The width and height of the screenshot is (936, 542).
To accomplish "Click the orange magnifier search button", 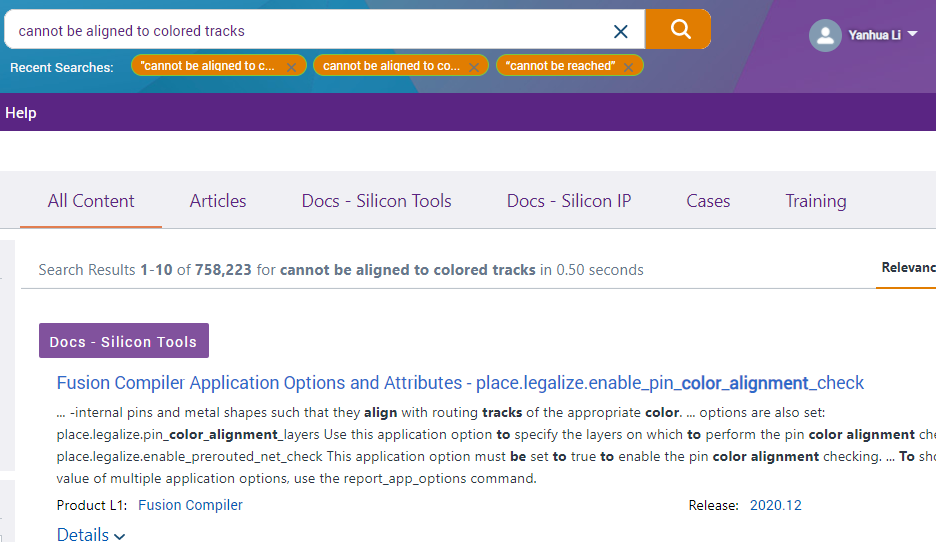I will click(678, 30).
